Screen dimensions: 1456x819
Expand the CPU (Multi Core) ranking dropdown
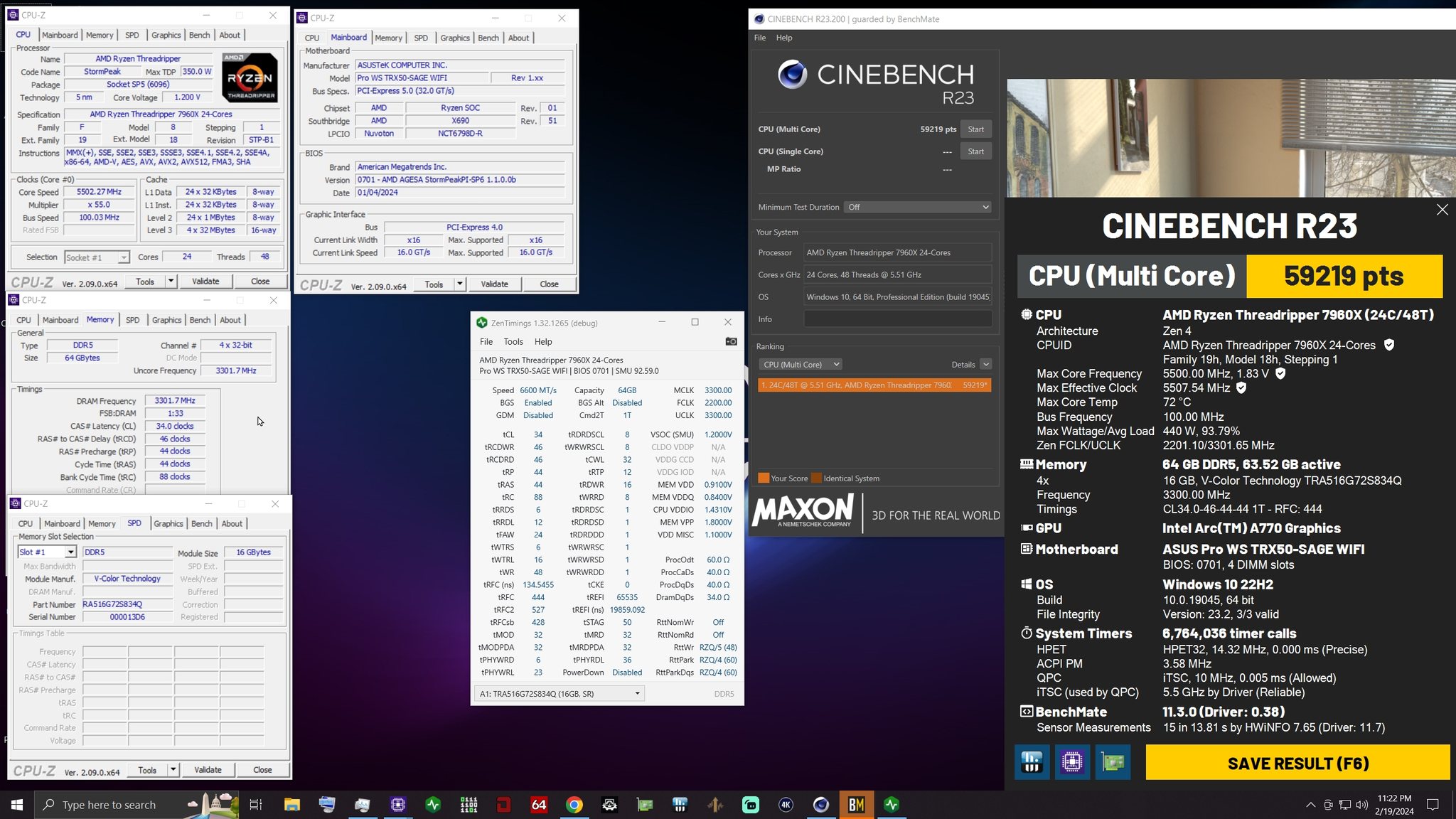point(801,365)
